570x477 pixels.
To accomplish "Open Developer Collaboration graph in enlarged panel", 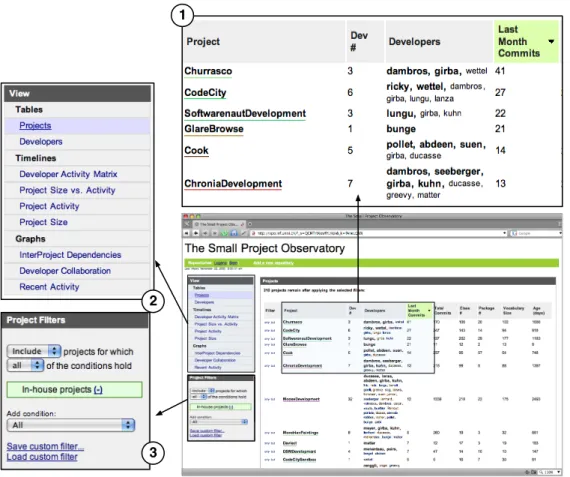I will pos(65,271).
